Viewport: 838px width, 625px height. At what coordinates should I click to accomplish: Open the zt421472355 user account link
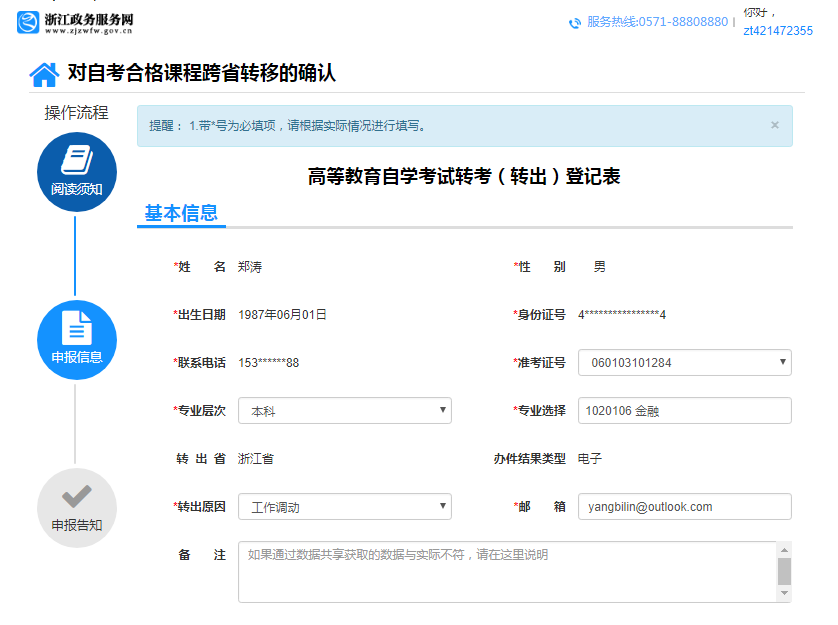(x=777, y=31)
